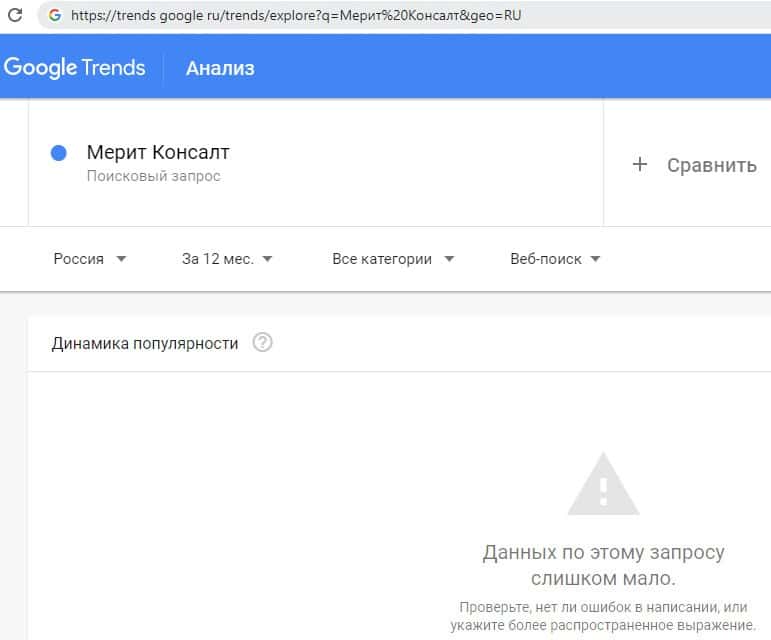
Task: Open the help icon near Динамика популярности
Action: (262, 343)
